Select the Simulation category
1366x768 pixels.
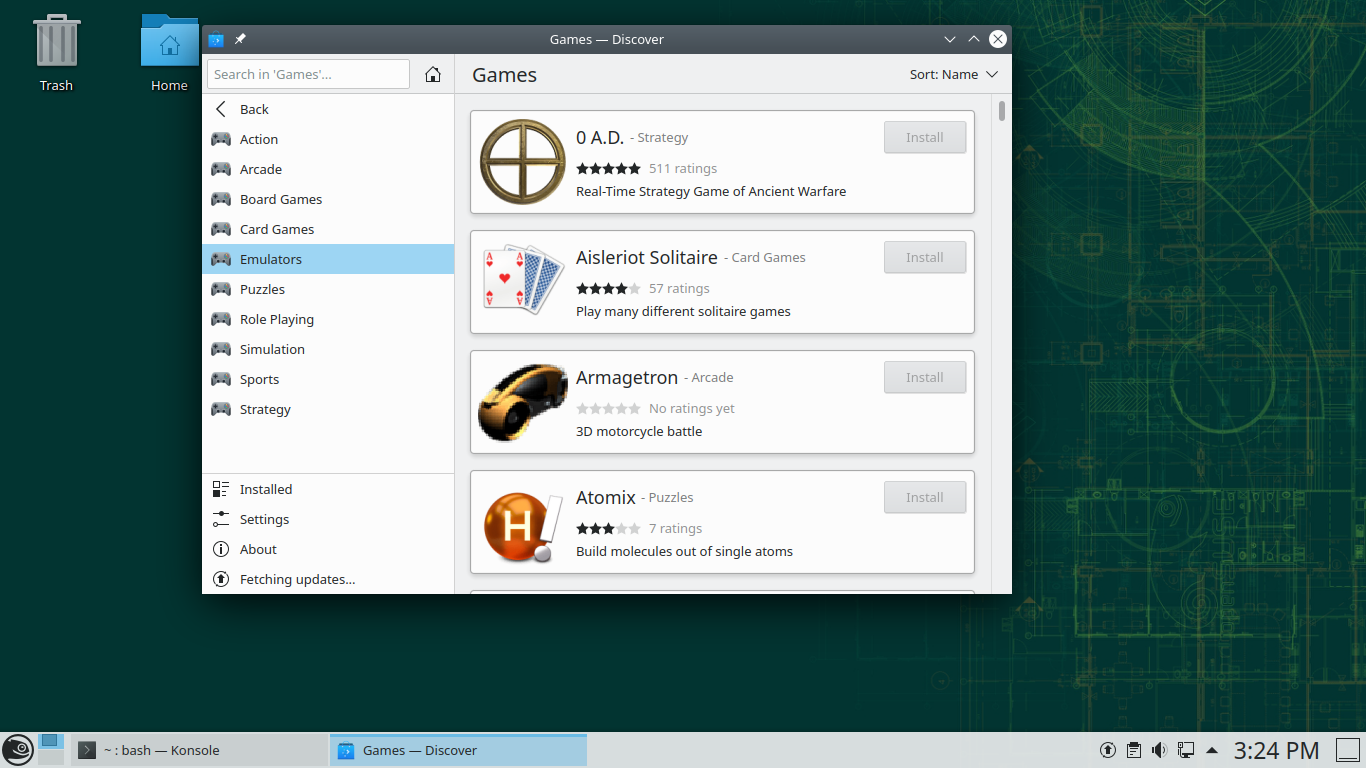click(328, 349)
